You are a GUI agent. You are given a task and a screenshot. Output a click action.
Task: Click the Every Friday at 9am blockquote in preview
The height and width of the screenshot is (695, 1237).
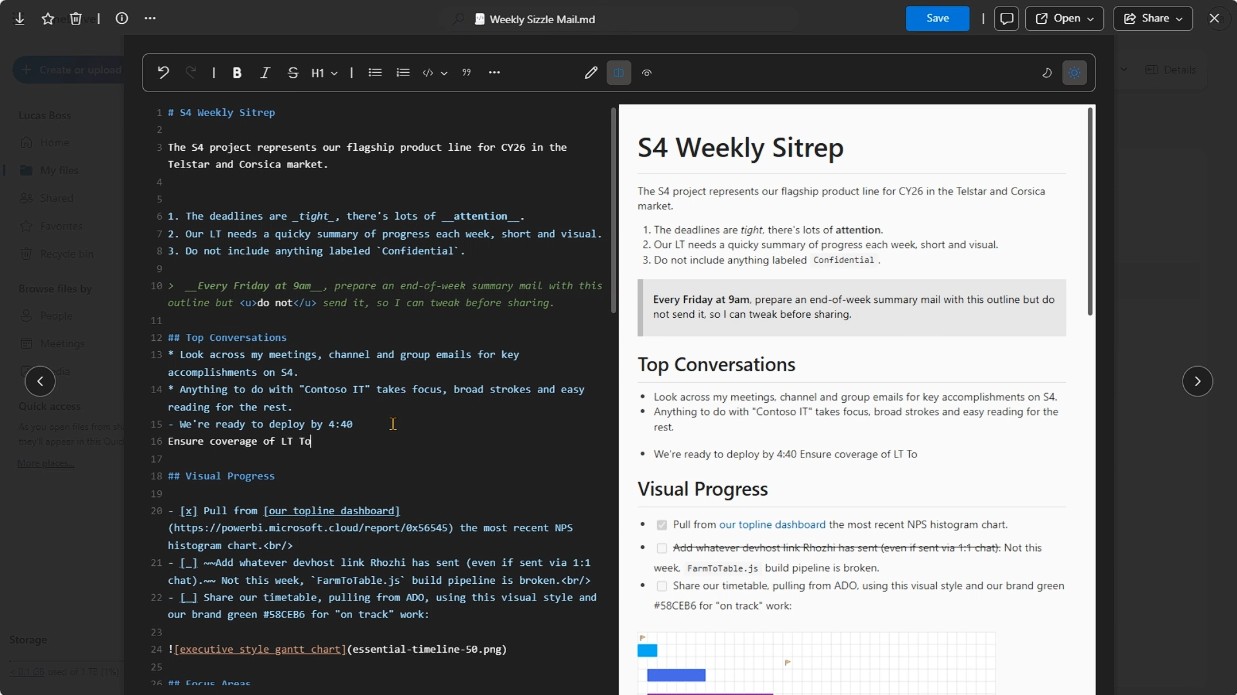pyautogui.click(x=852, y=306)
